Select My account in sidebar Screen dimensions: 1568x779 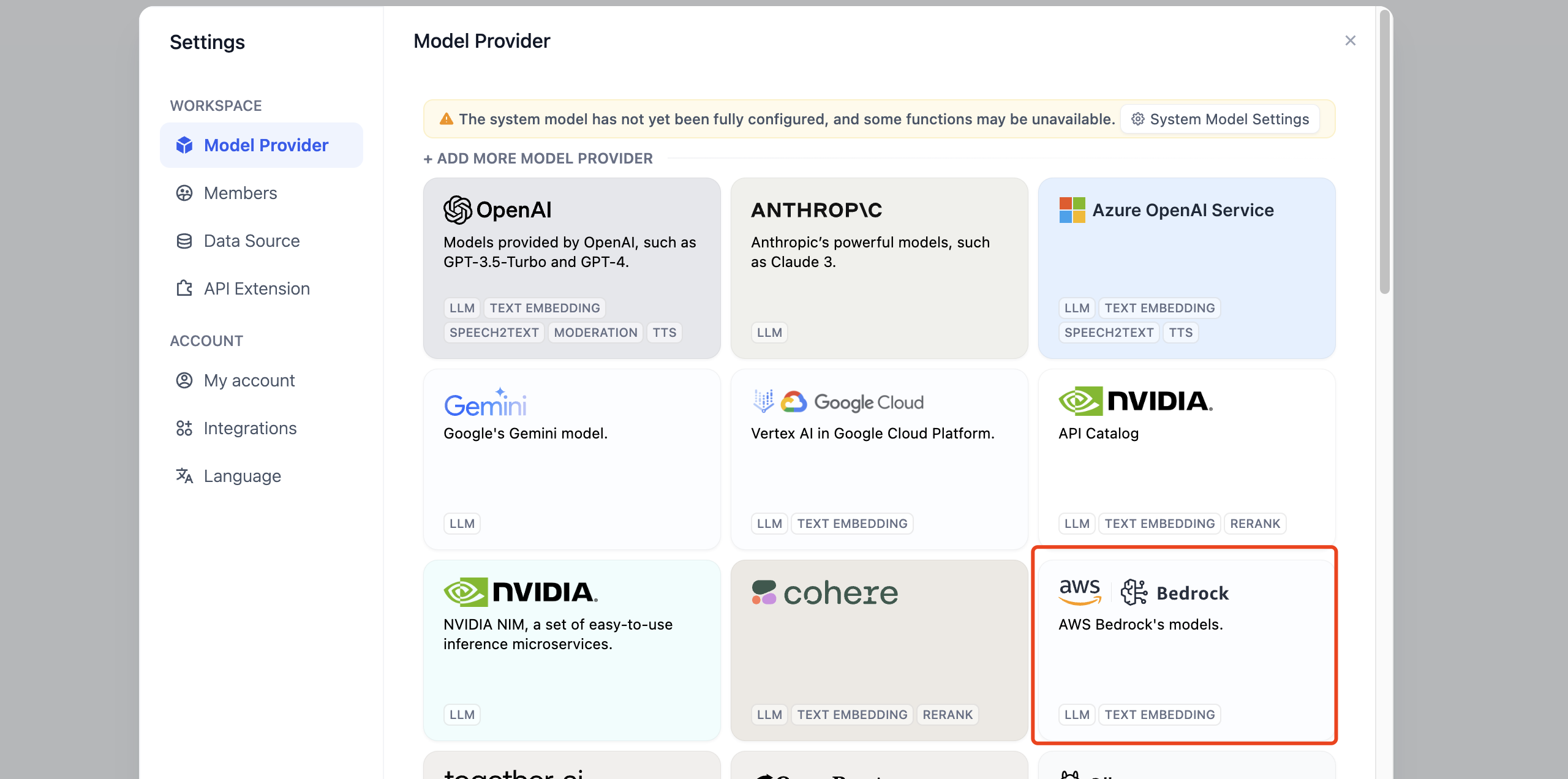tap(262, 380)
